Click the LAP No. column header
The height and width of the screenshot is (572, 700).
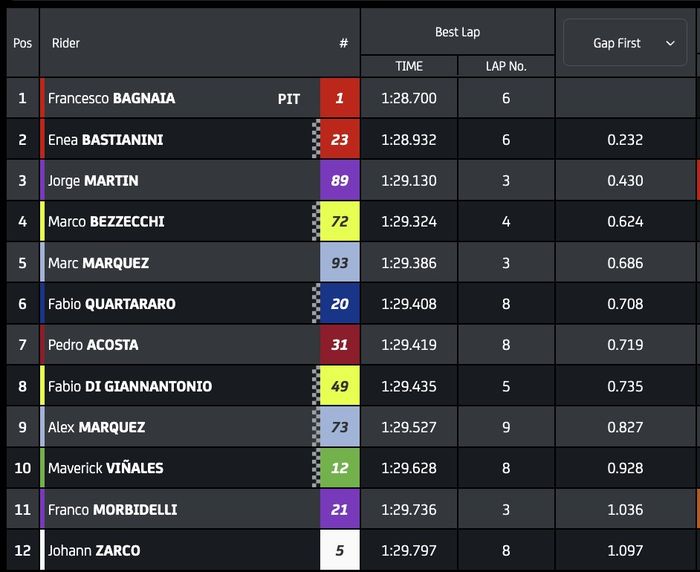click(506, 66)
